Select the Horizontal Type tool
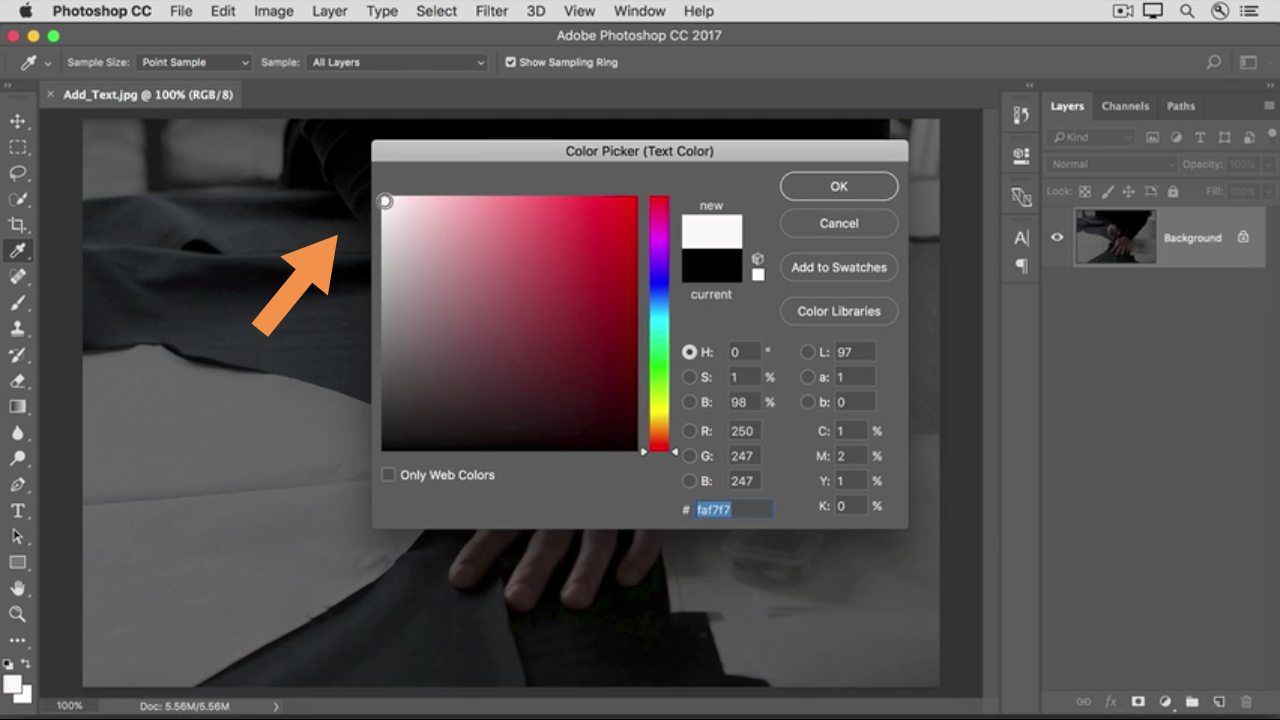Screen dimensions: 1280x720 18,511
